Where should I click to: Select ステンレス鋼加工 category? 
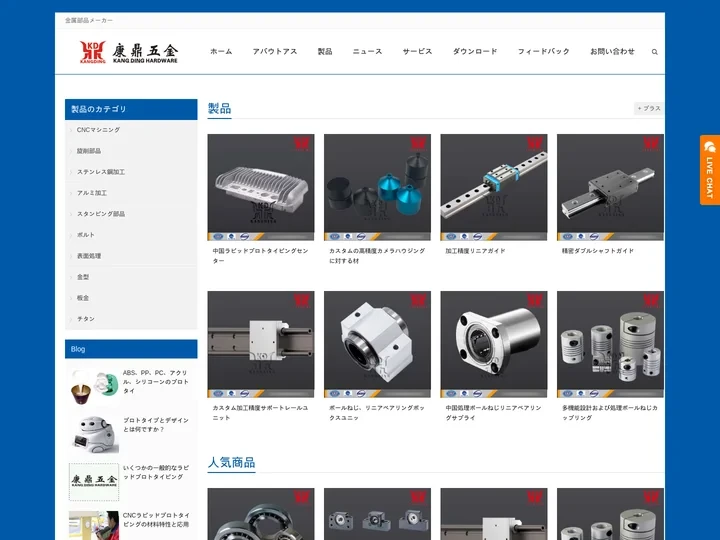pos(101,172)
